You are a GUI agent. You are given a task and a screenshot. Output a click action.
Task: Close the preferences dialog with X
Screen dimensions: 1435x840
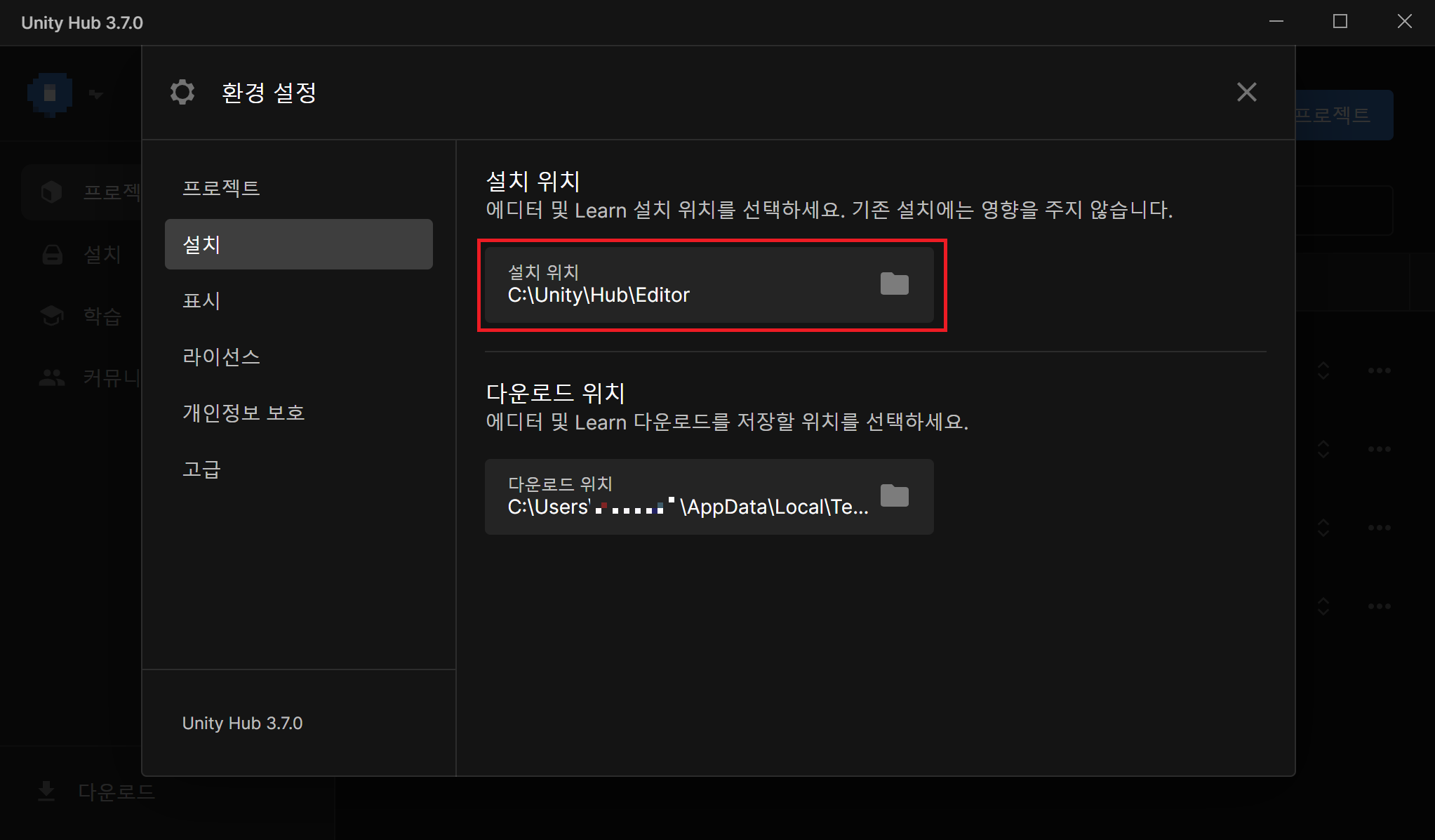tap(1246, 92)
